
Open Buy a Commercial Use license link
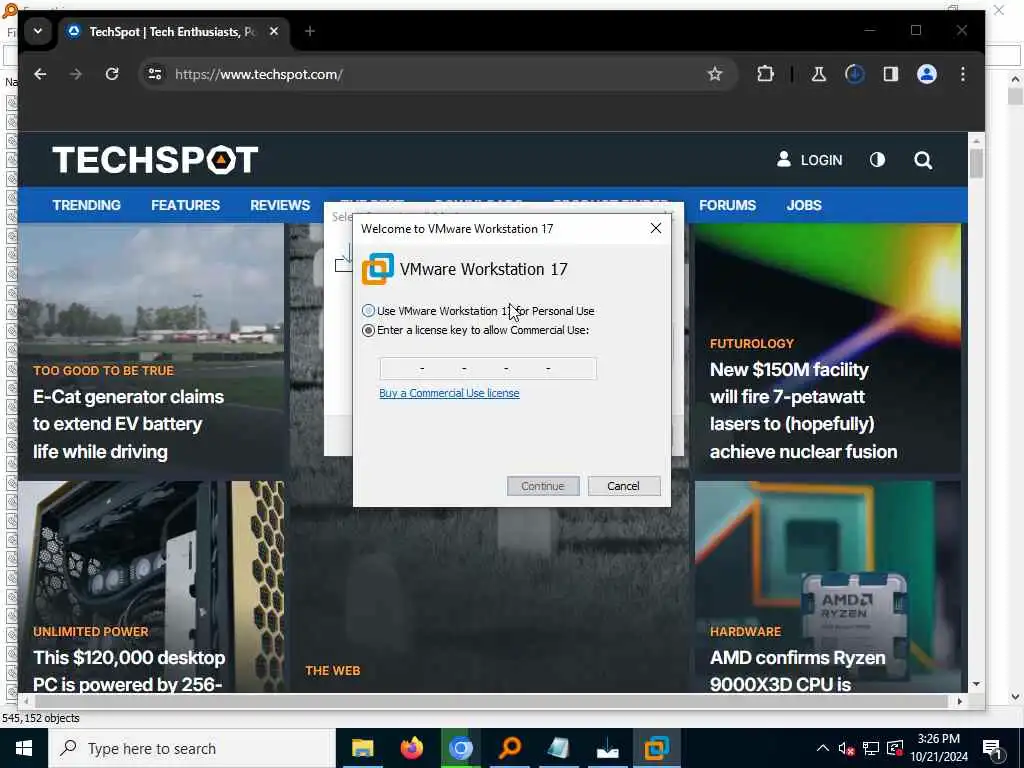click(x=449, y=393)
